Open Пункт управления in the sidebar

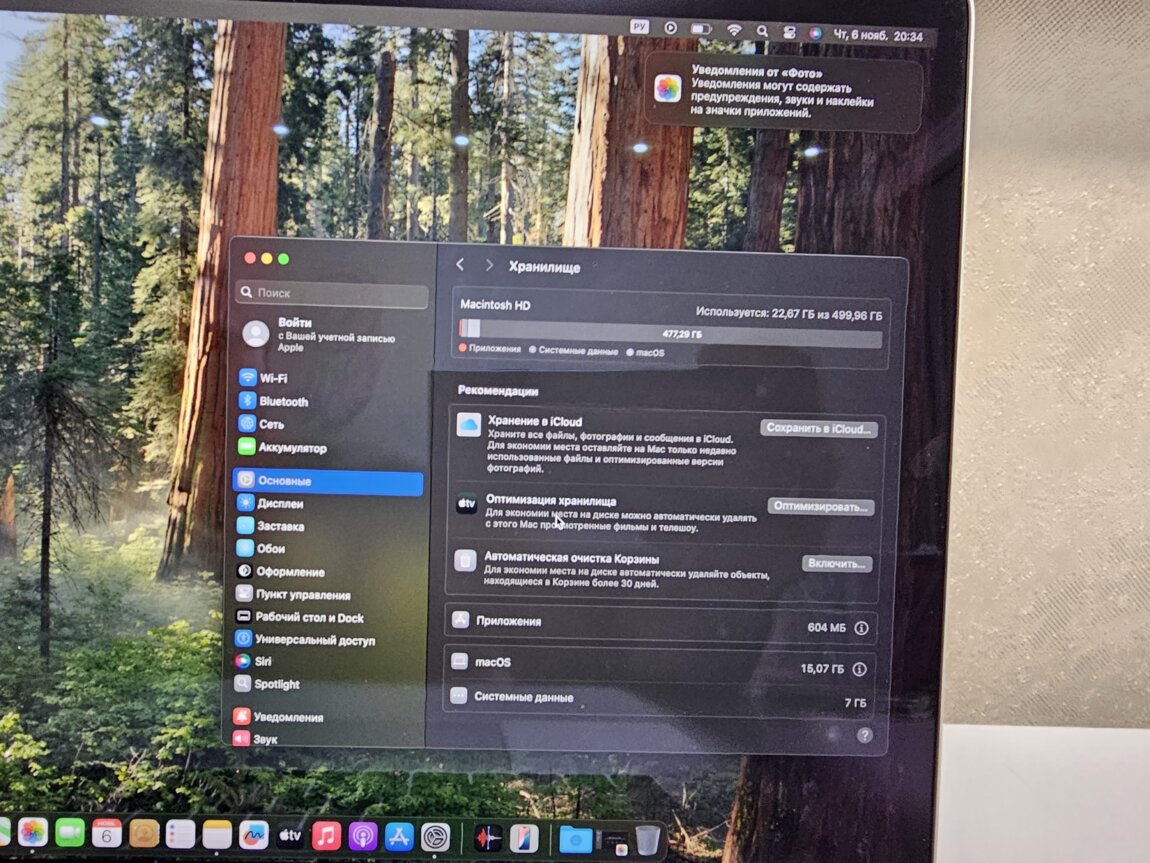tap(302, 595)
